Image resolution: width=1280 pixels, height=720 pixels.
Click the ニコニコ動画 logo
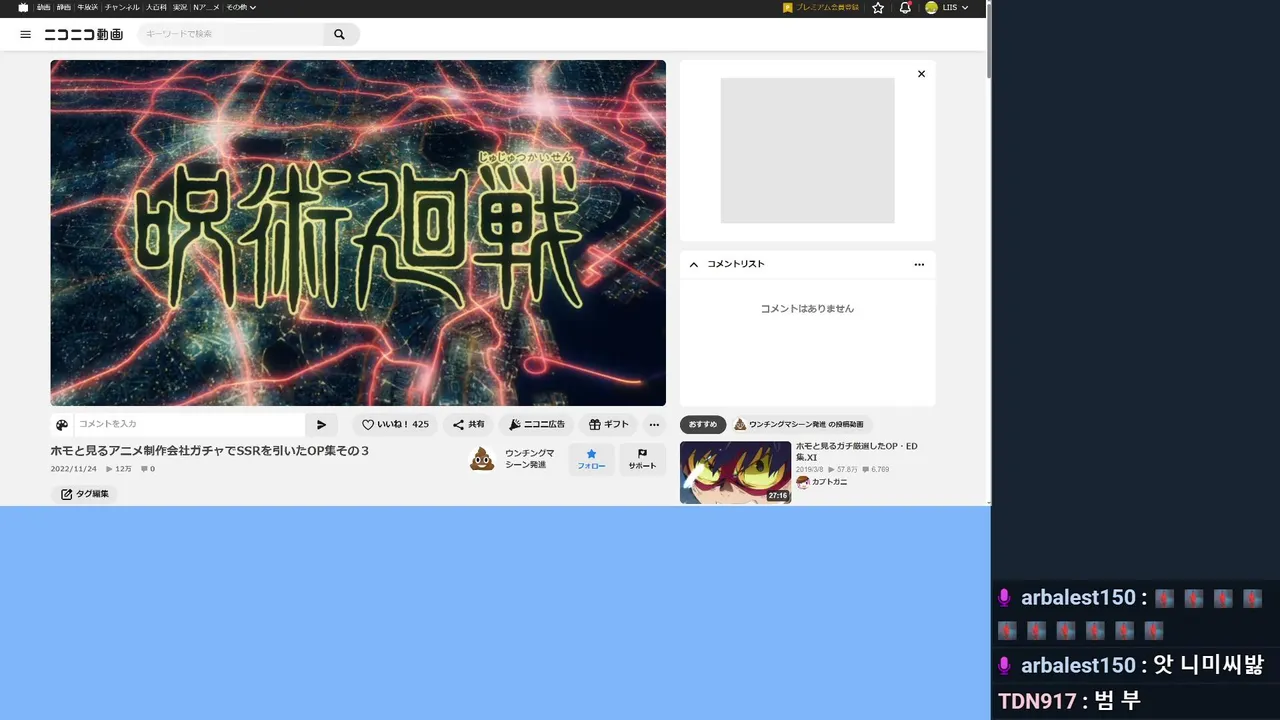[x=83, y=34]
